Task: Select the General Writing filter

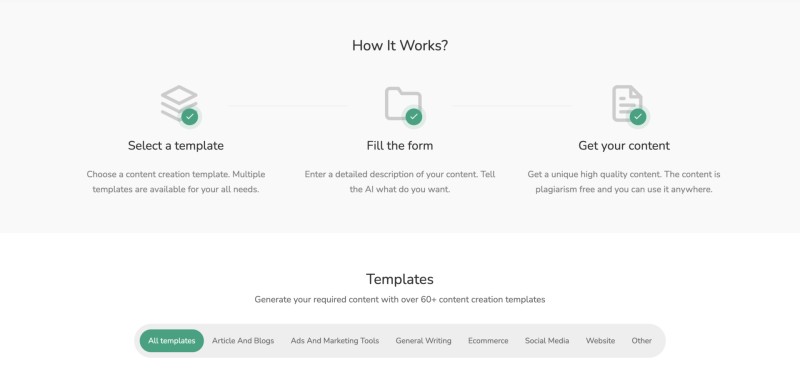Action: tap(423, 340)
